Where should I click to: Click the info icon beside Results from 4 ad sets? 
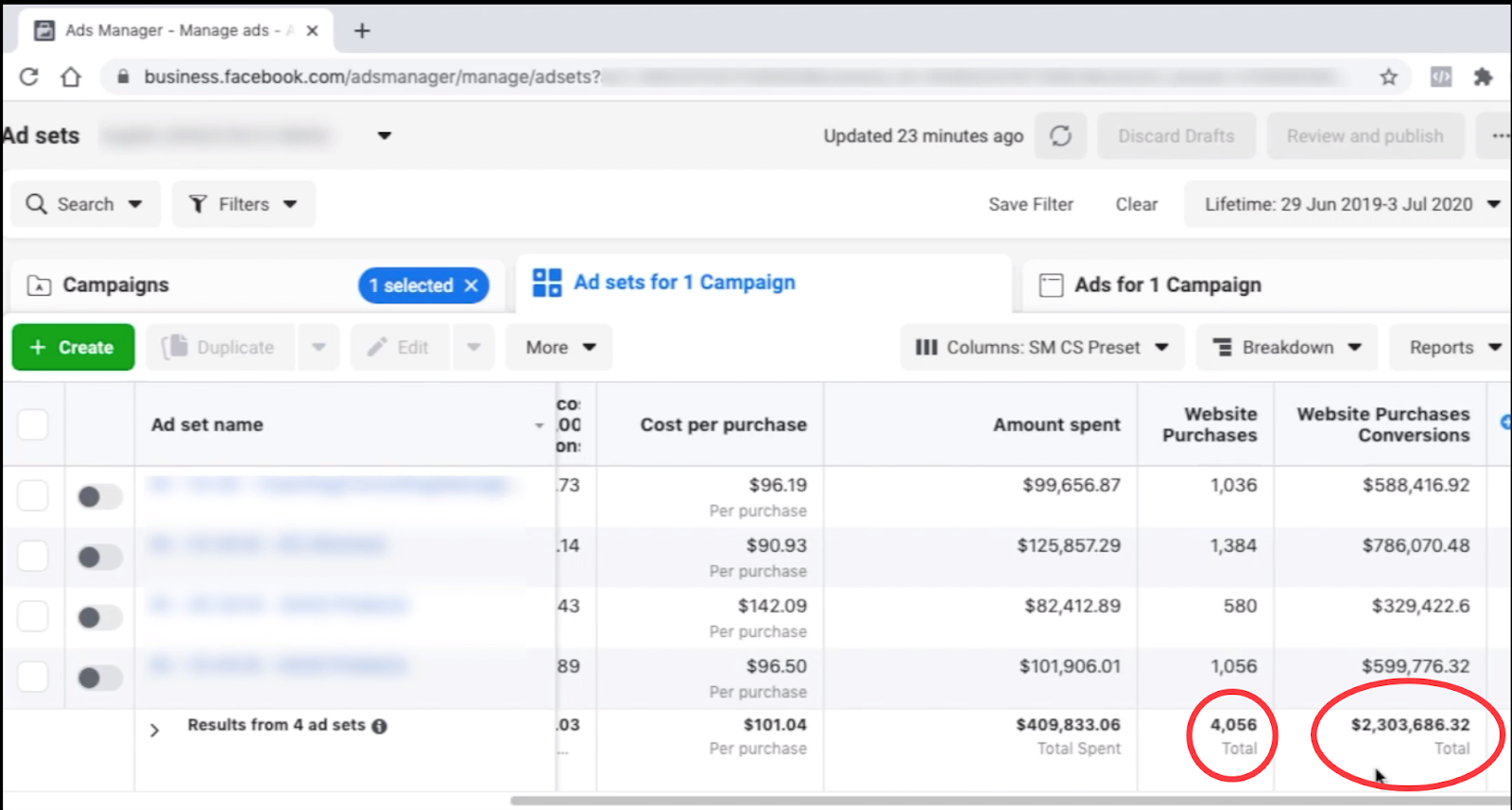pyautogui.click(x=379, y=726)
